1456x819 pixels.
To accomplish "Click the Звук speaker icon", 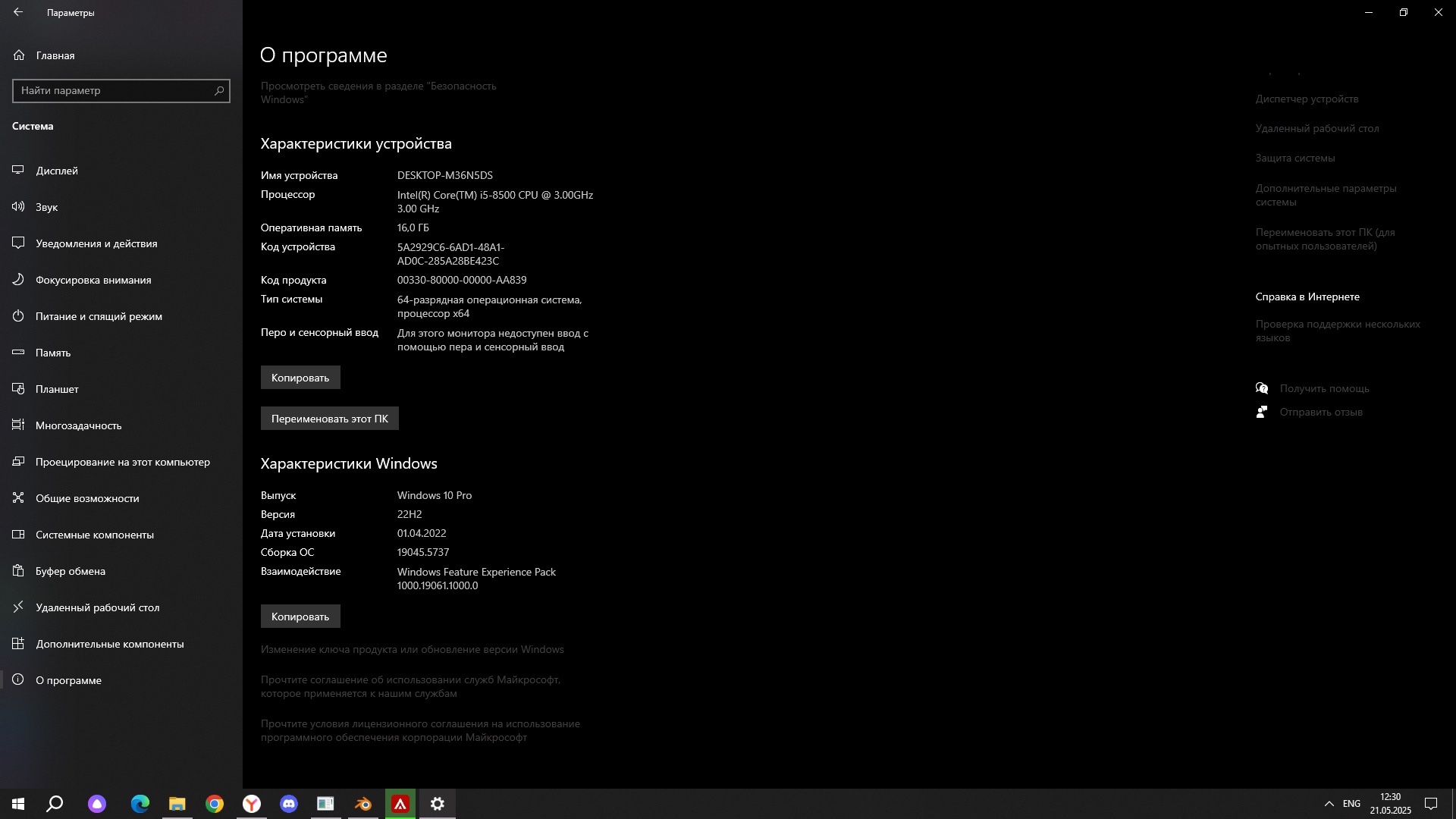I will [18, 207].
